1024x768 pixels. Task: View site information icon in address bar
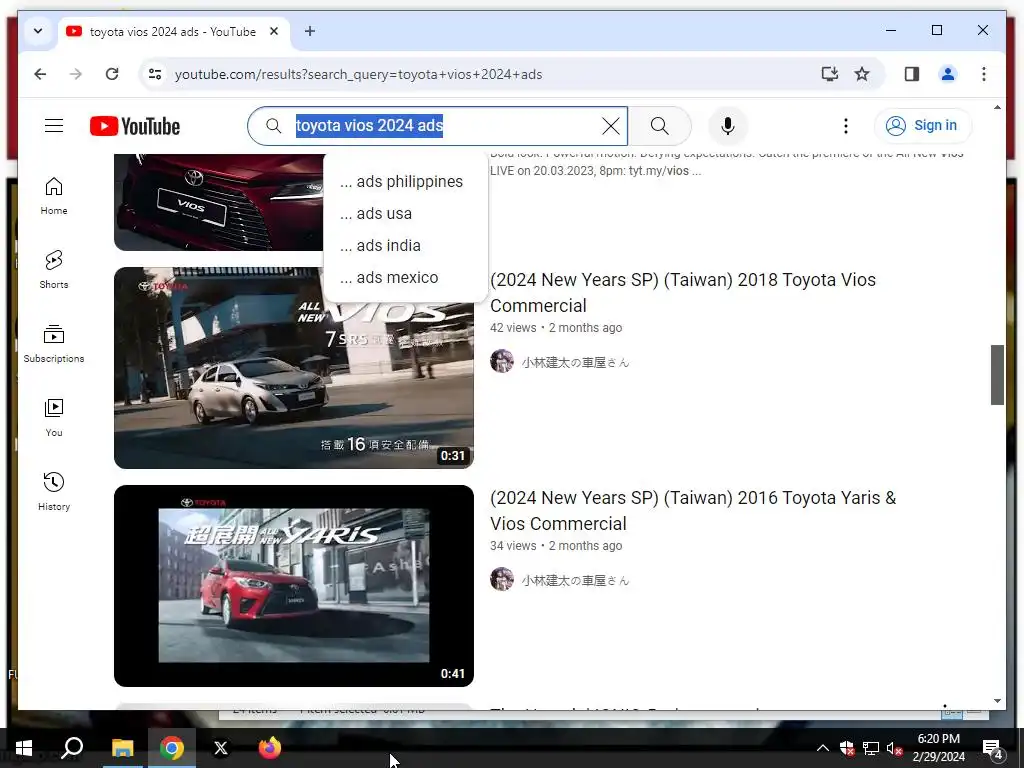tap(155, 74)
